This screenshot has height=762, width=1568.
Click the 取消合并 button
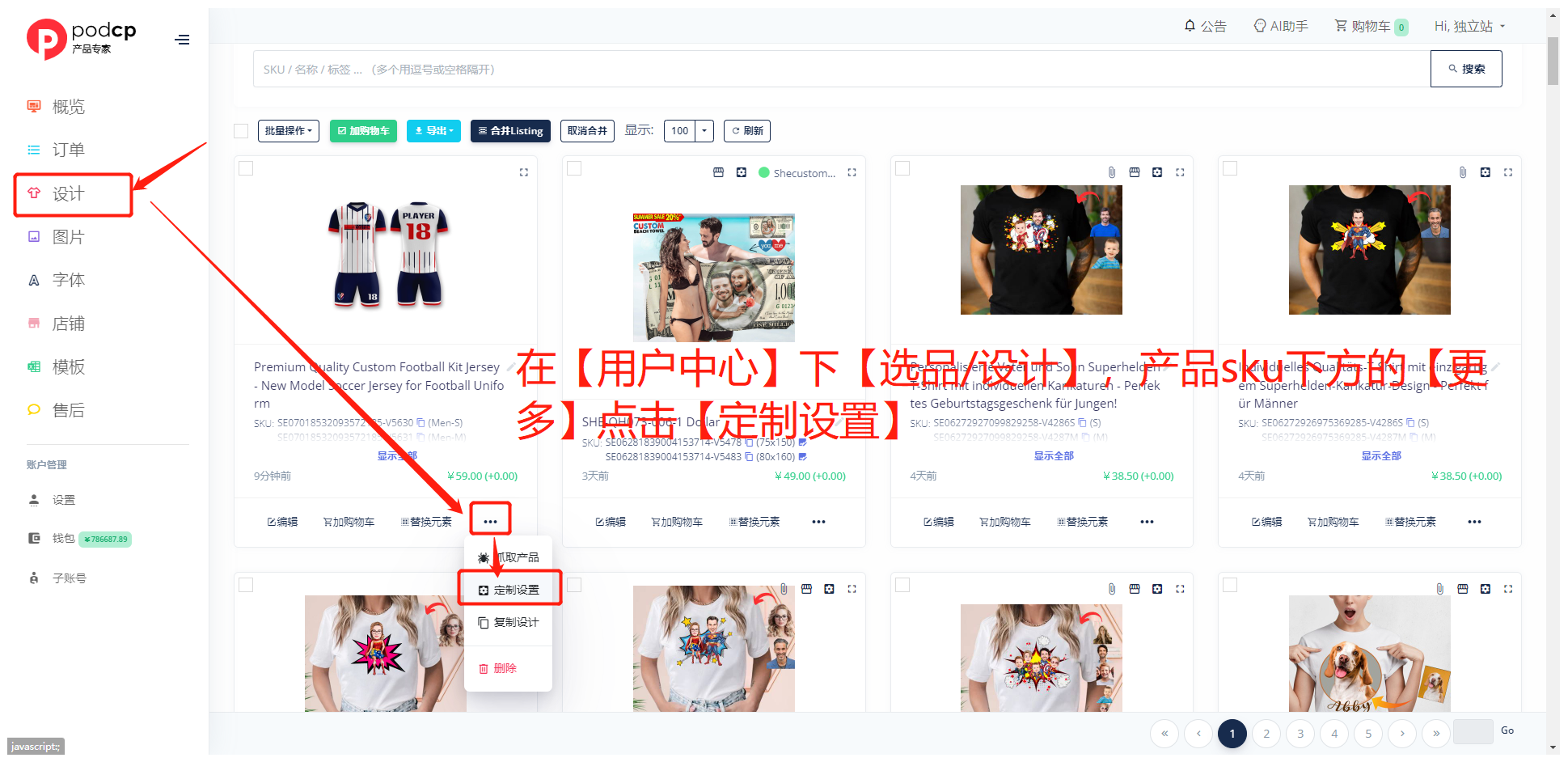coord(587,131)
